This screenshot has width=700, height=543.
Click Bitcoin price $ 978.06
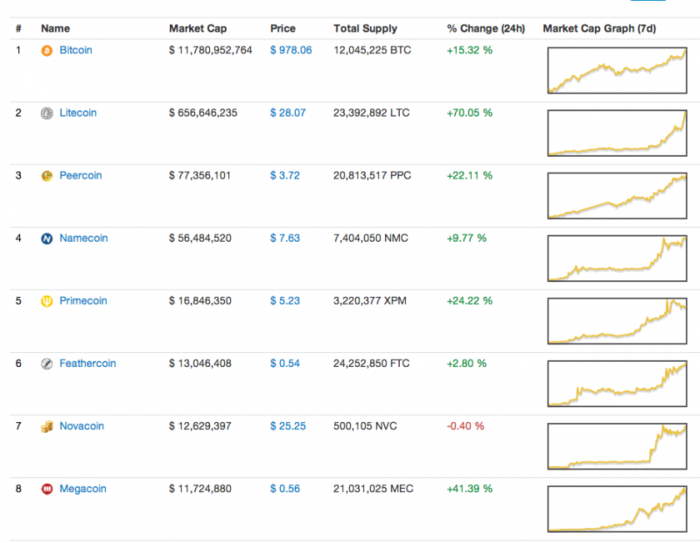click(291, 50)
